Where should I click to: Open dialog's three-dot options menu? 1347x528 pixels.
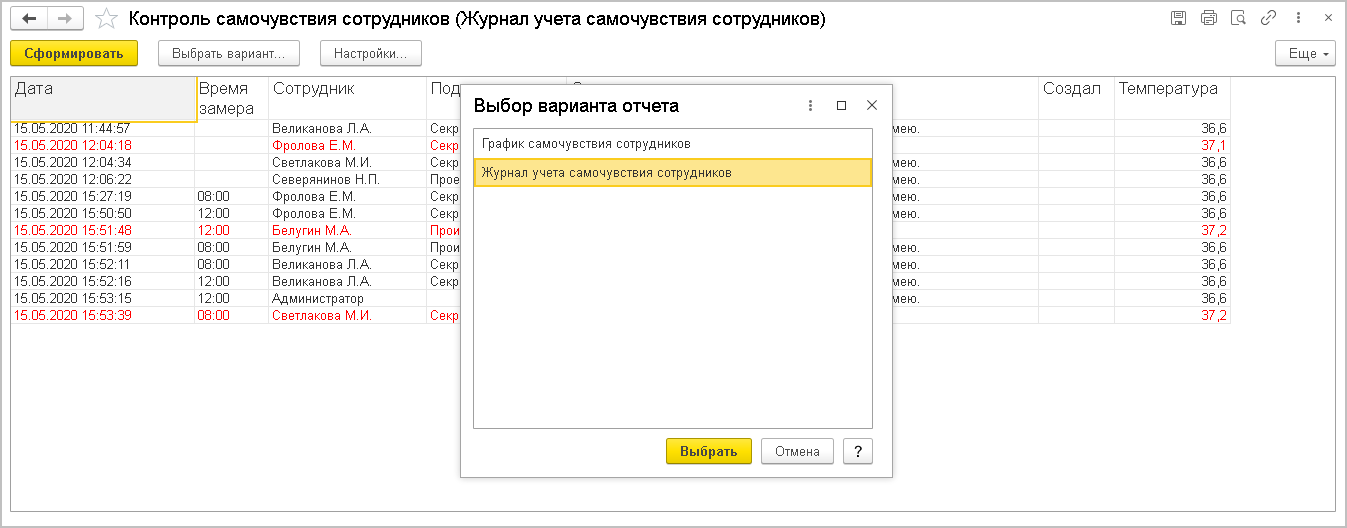pos(810,105)
